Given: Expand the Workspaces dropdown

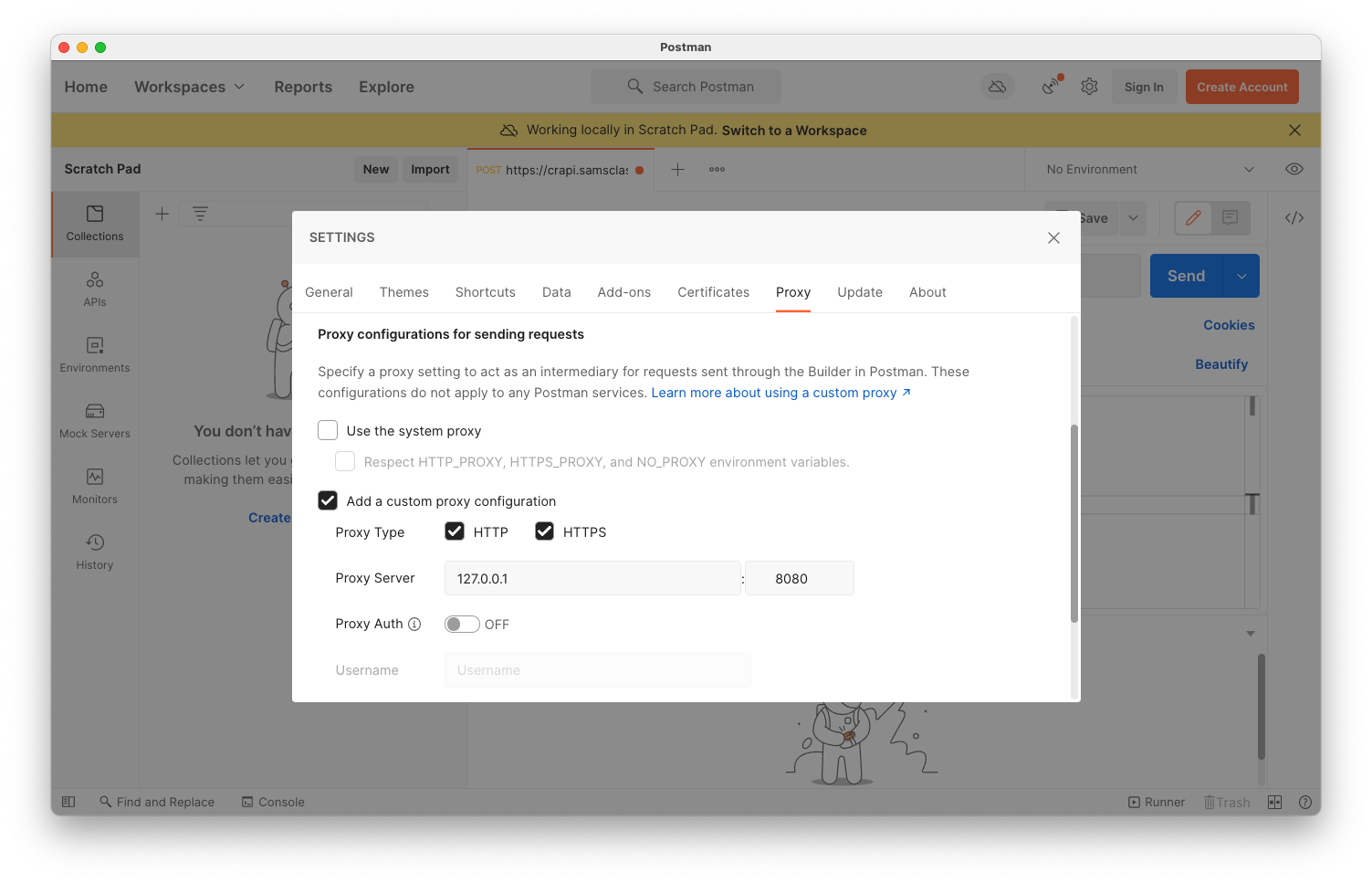Looking at the screenshot, I should pyautogui.click(x=190, y=87).
